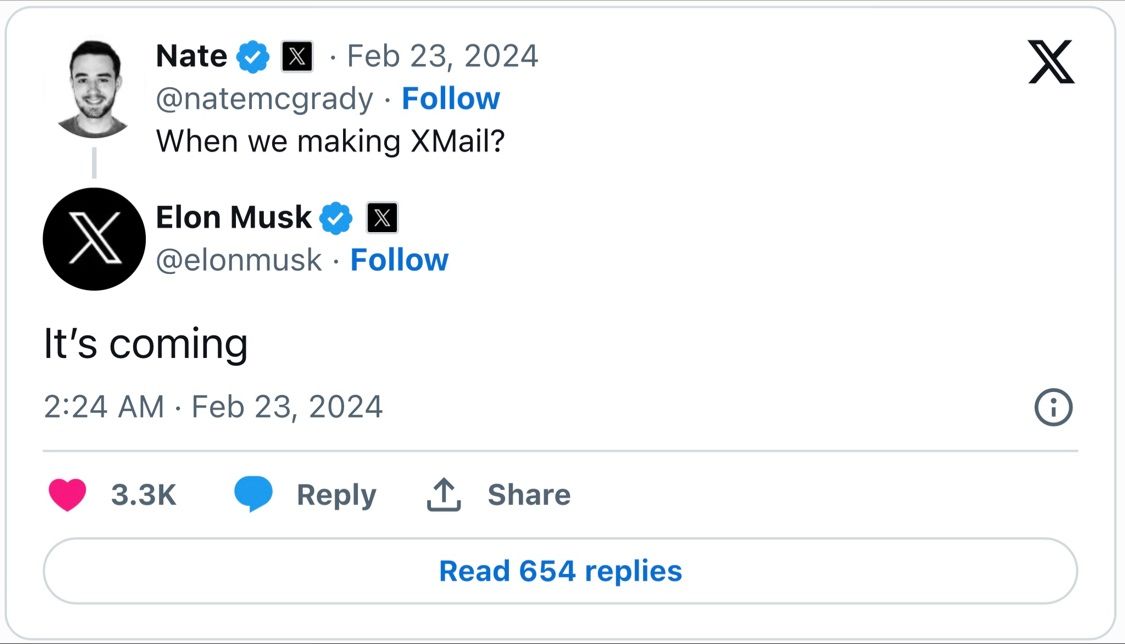Image resolution: width=1125 pixels, height=644 pixels.
Task: Click the X logo in top-right corner
Action: pyautogui.click(x=1050, y=62)
